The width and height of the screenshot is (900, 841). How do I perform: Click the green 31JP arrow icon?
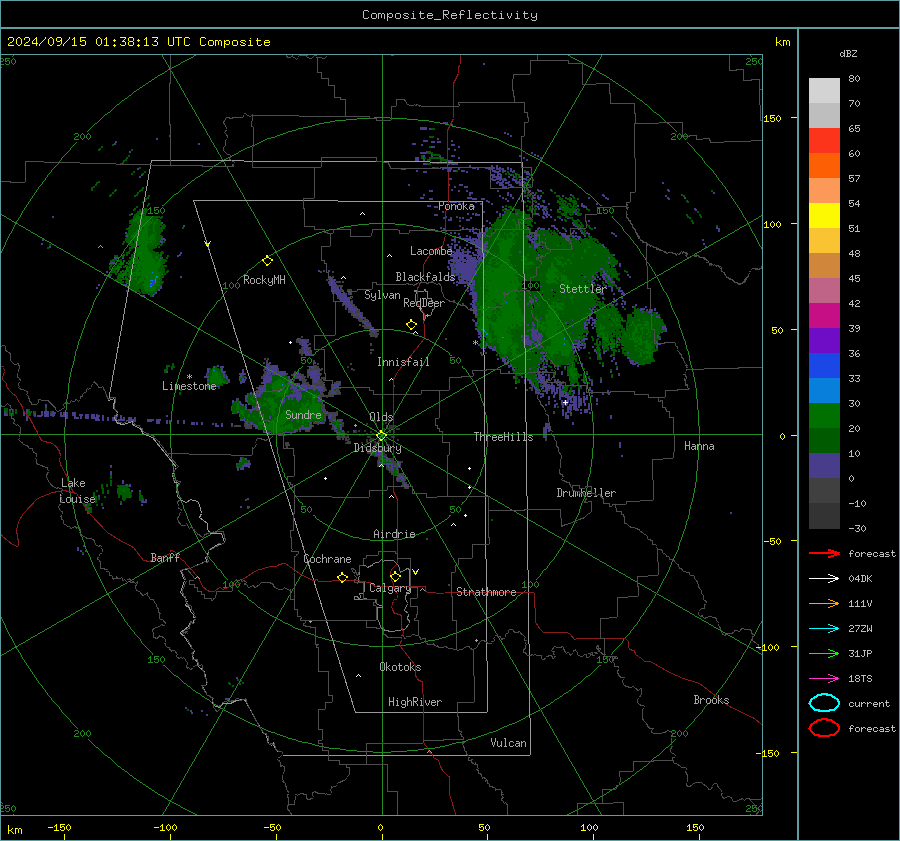click(824, 653)
